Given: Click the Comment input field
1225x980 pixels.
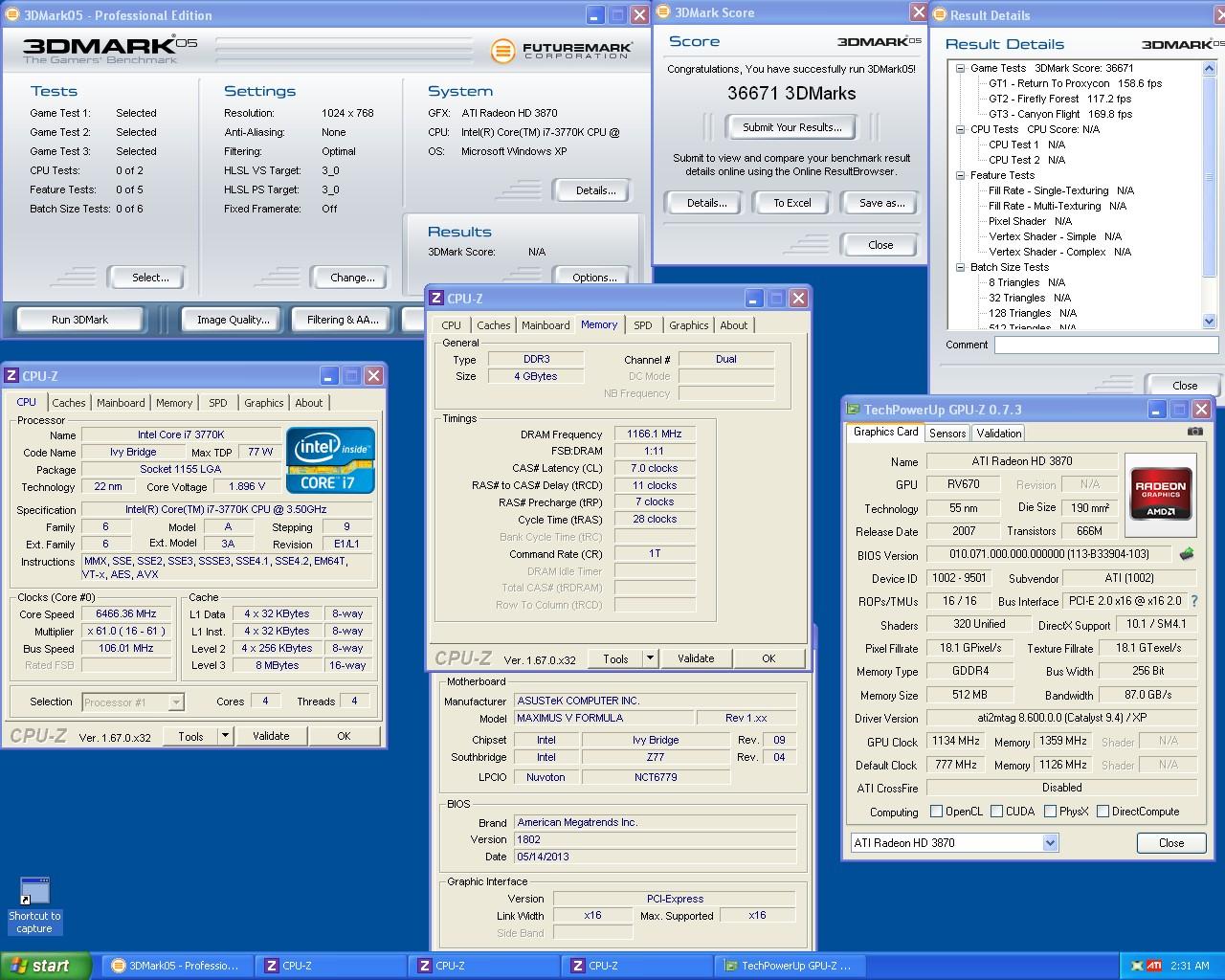Looking at the screenshot, I should [x=1105, y=345].
